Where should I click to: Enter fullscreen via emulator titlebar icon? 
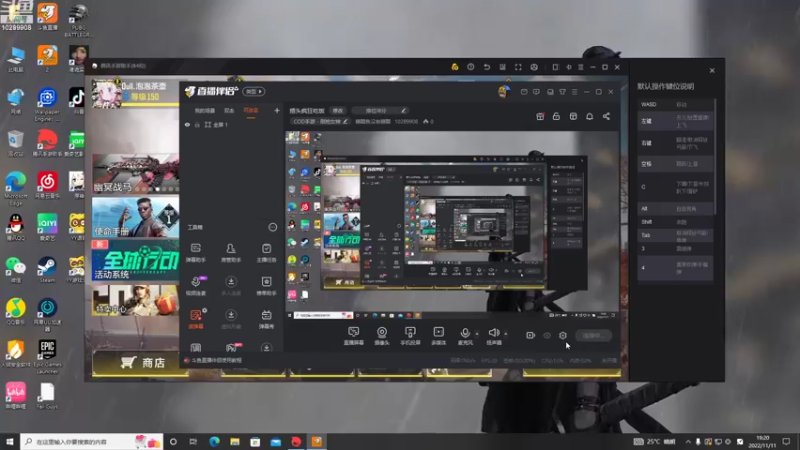[518, 67]
